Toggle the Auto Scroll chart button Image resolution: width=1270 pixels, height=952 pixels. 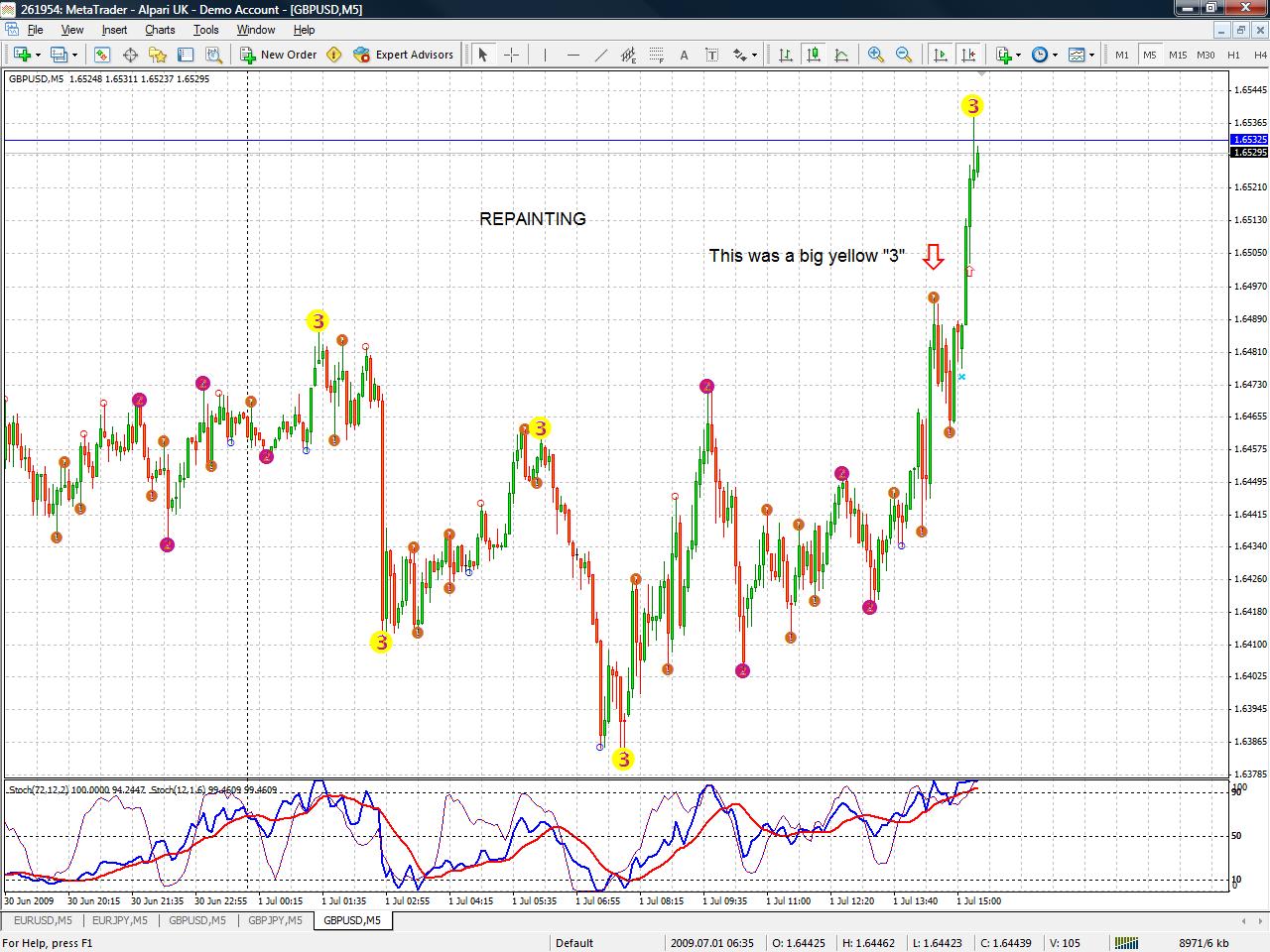(940, 55)
